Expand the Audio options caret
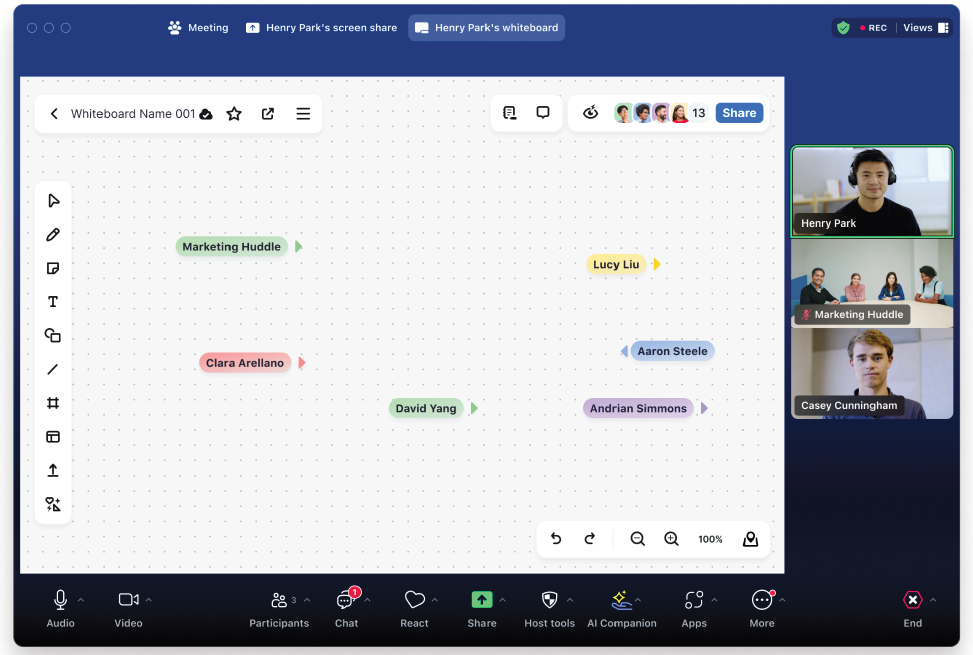Image resolution: width=973 pixels, height=655 pixels. coord(81,600)
